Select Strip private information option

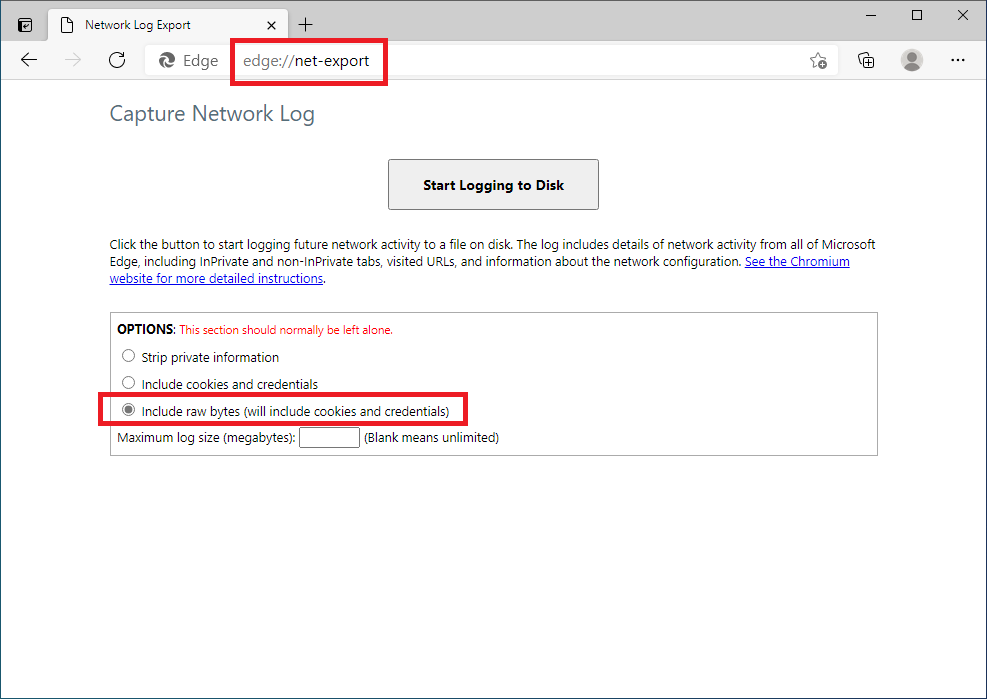coord(128,356)
